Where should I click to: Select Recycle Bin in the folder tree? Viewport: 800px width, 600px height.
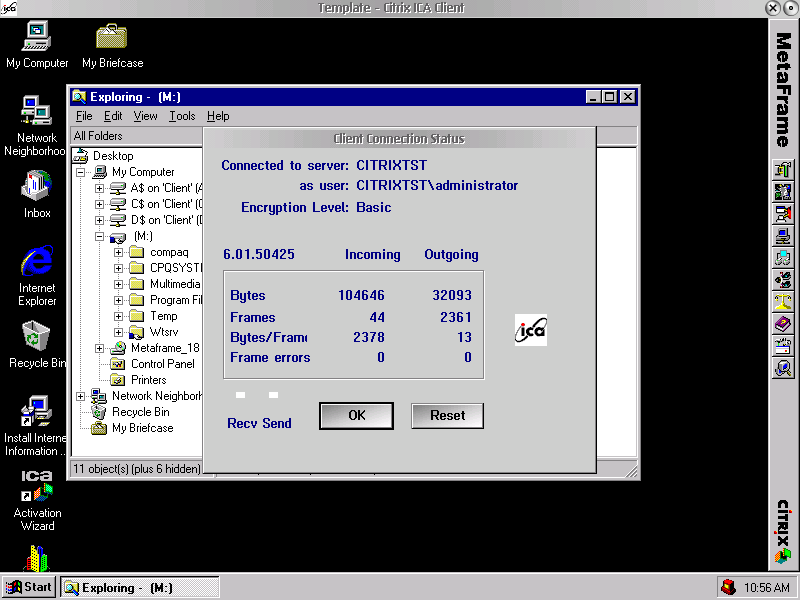tap(140, 412)
